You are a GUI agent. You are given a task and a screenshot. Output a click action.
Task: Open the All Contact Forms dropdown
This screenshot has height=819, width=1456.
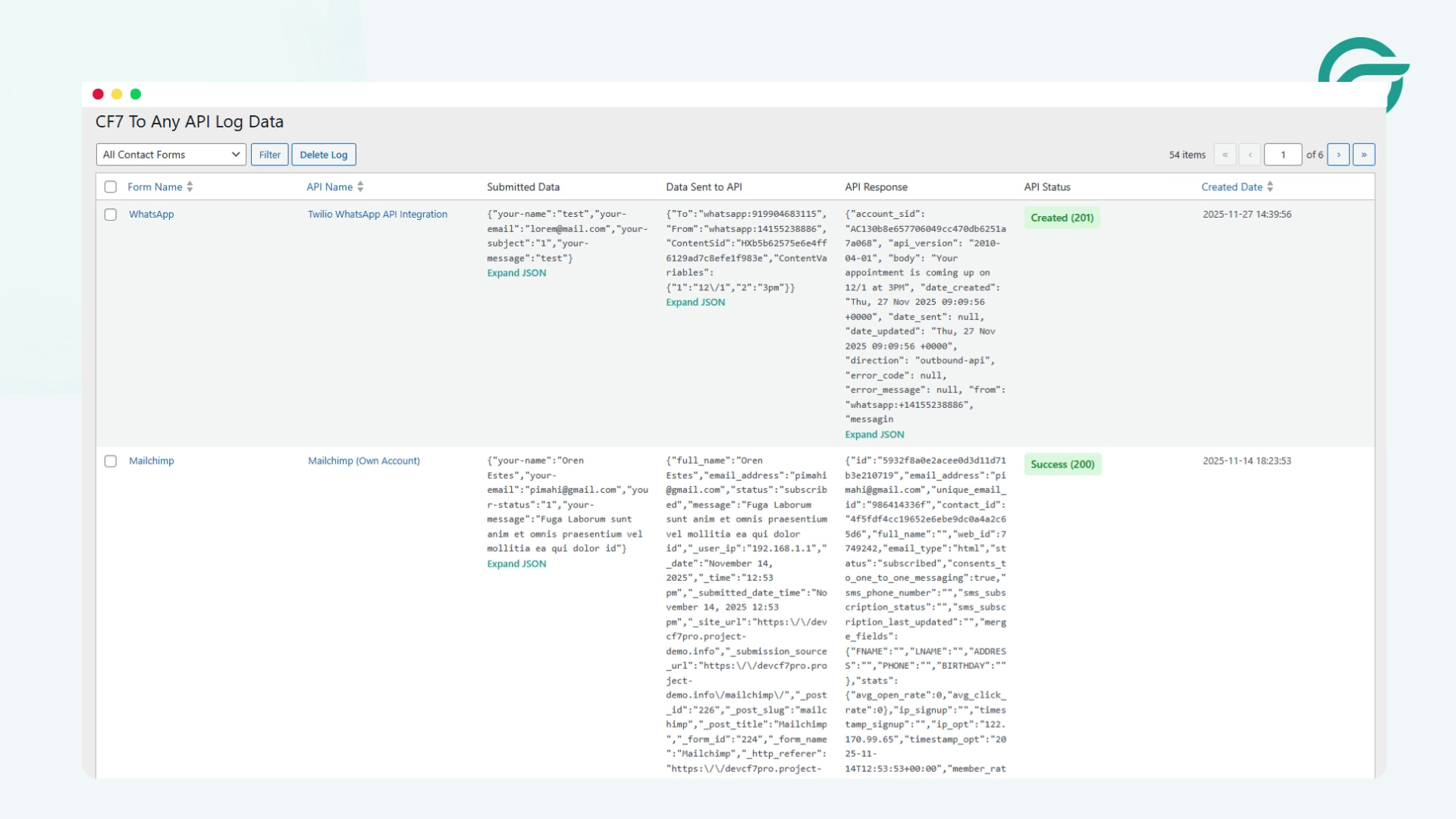(170, 154)
